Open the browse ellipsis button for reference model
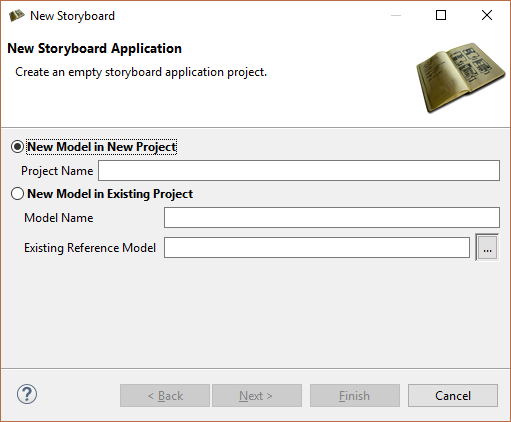This screenshot has height=422, width=511. pos(487,248)
